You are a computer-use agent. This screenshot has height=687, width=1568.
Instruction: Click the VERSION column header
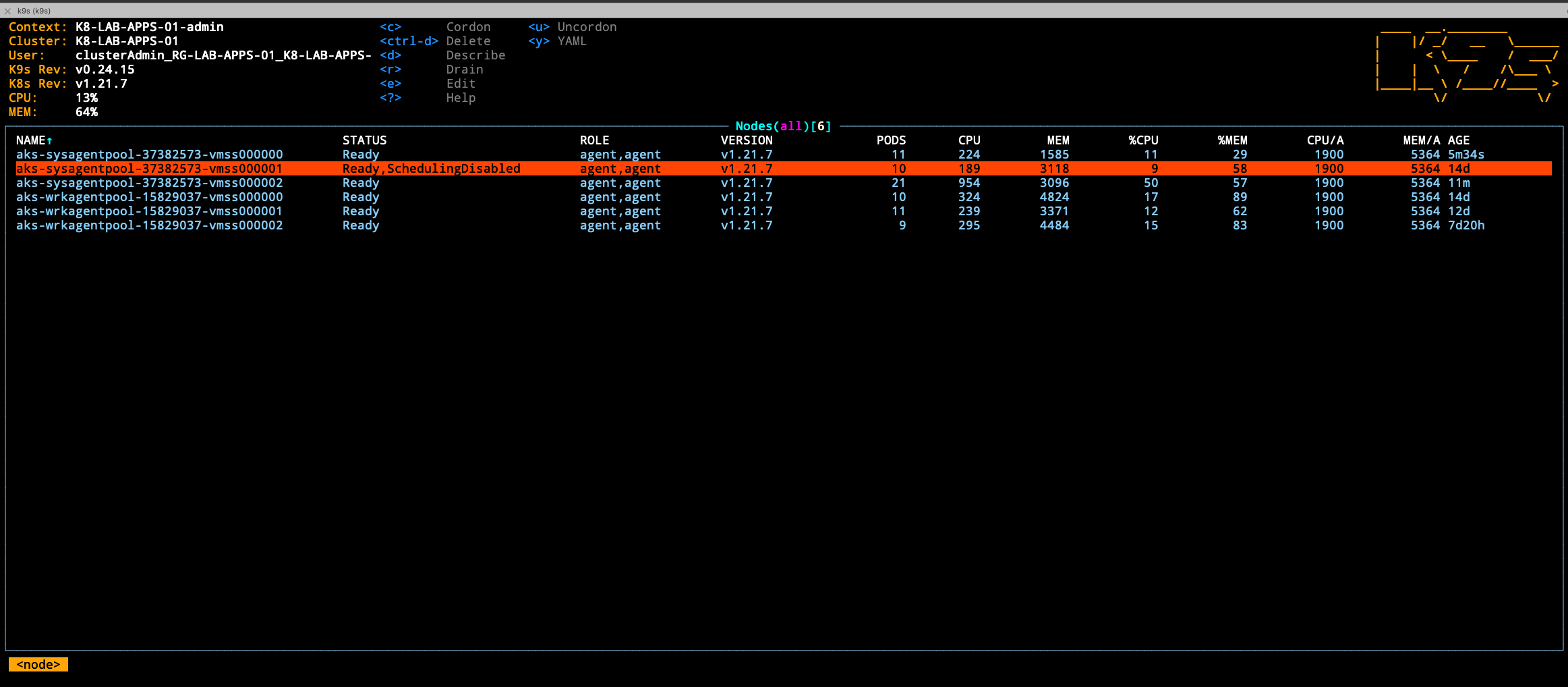click(747, 140)
